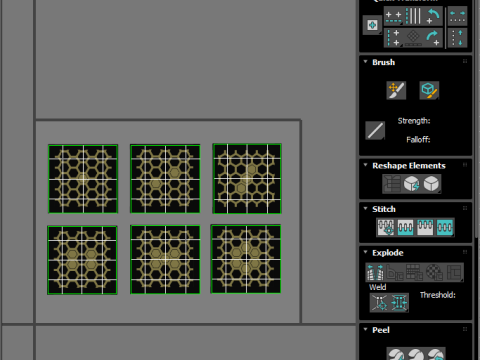Select the bottom-left hexagon UV tile
Viewport: 480px width, 360px height.
click(82, 260)
